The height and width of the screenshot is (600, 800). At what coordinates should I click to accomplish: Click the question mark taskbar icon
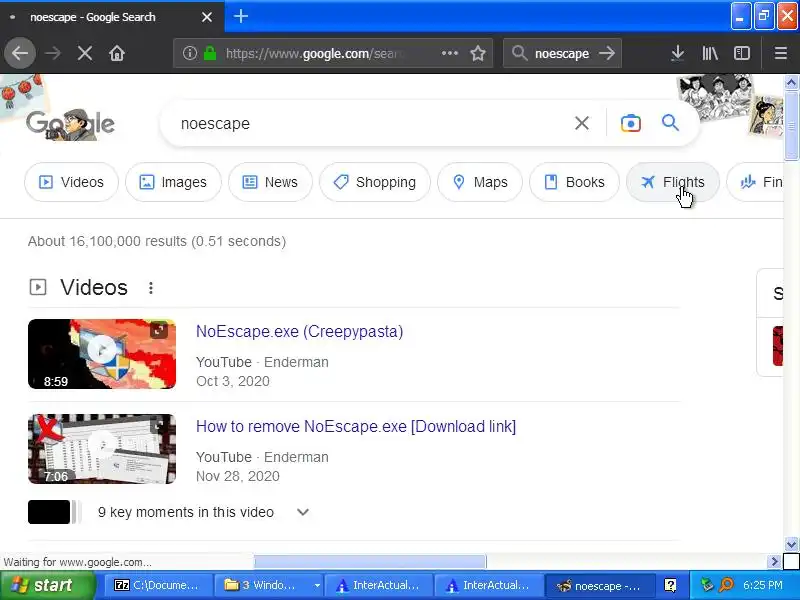(670, 585)
